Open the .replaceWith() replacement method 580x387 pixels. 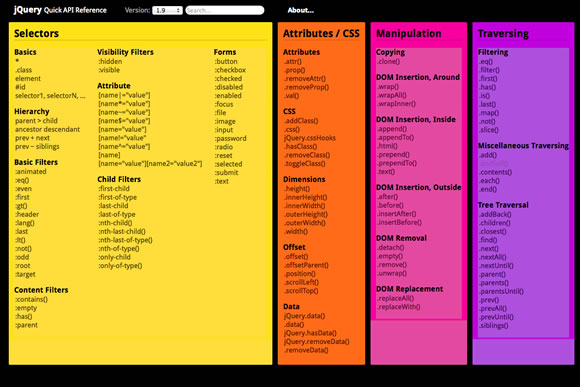point(399,307)
